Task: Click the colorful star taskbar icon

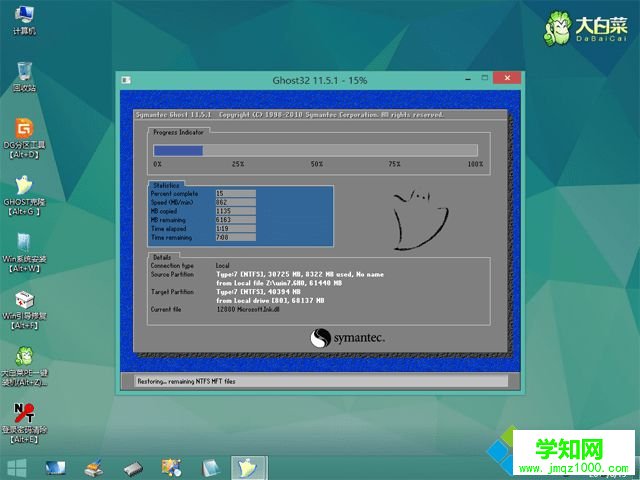Action: 172,467
